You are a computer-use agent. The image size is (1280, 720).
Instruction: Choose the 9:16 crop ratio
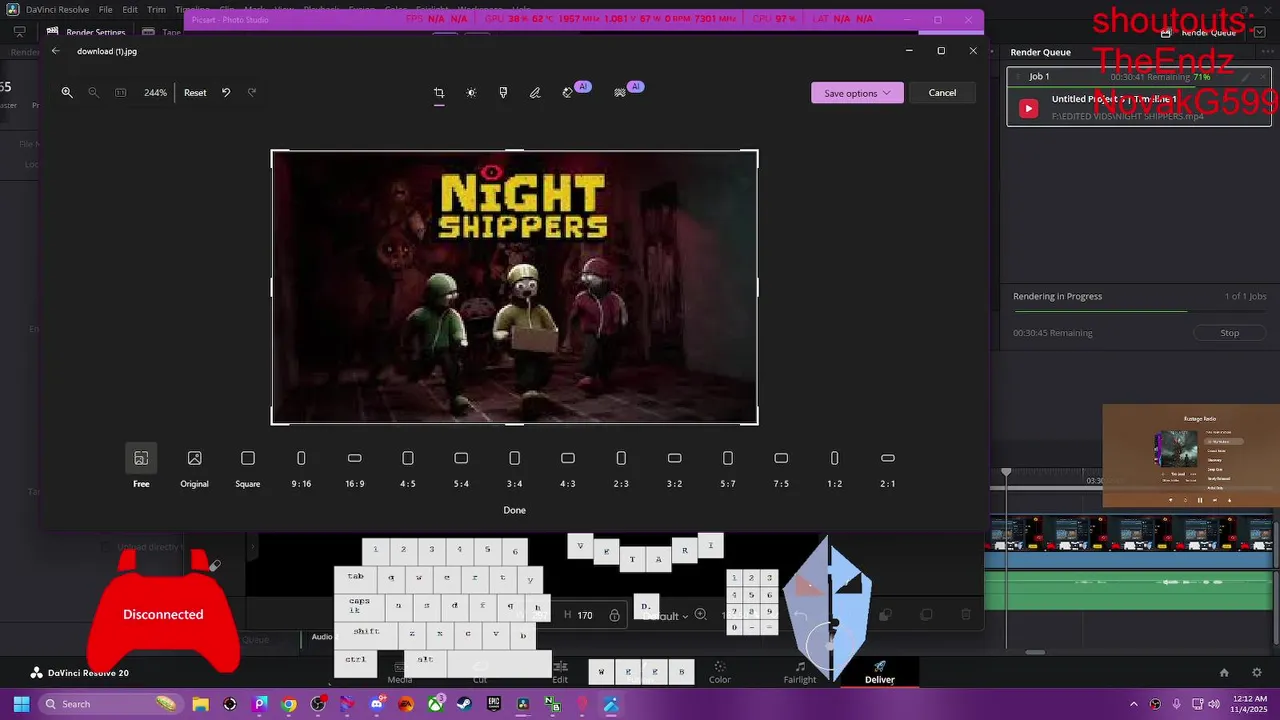[x=301, y=467]
